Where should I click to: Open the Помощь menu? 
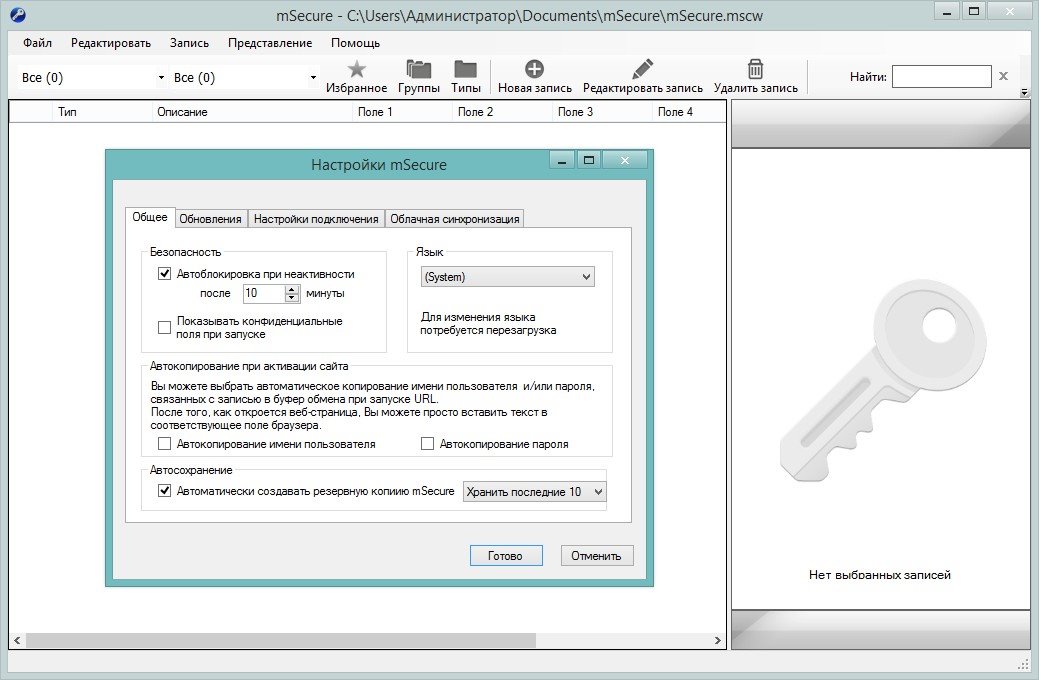point(355,43)
